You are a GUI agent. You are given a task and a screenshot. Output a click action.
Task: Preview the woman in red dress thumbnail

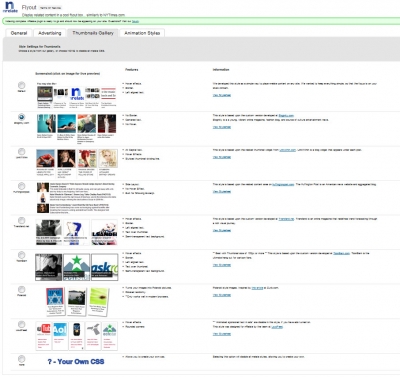pos(46,158)
